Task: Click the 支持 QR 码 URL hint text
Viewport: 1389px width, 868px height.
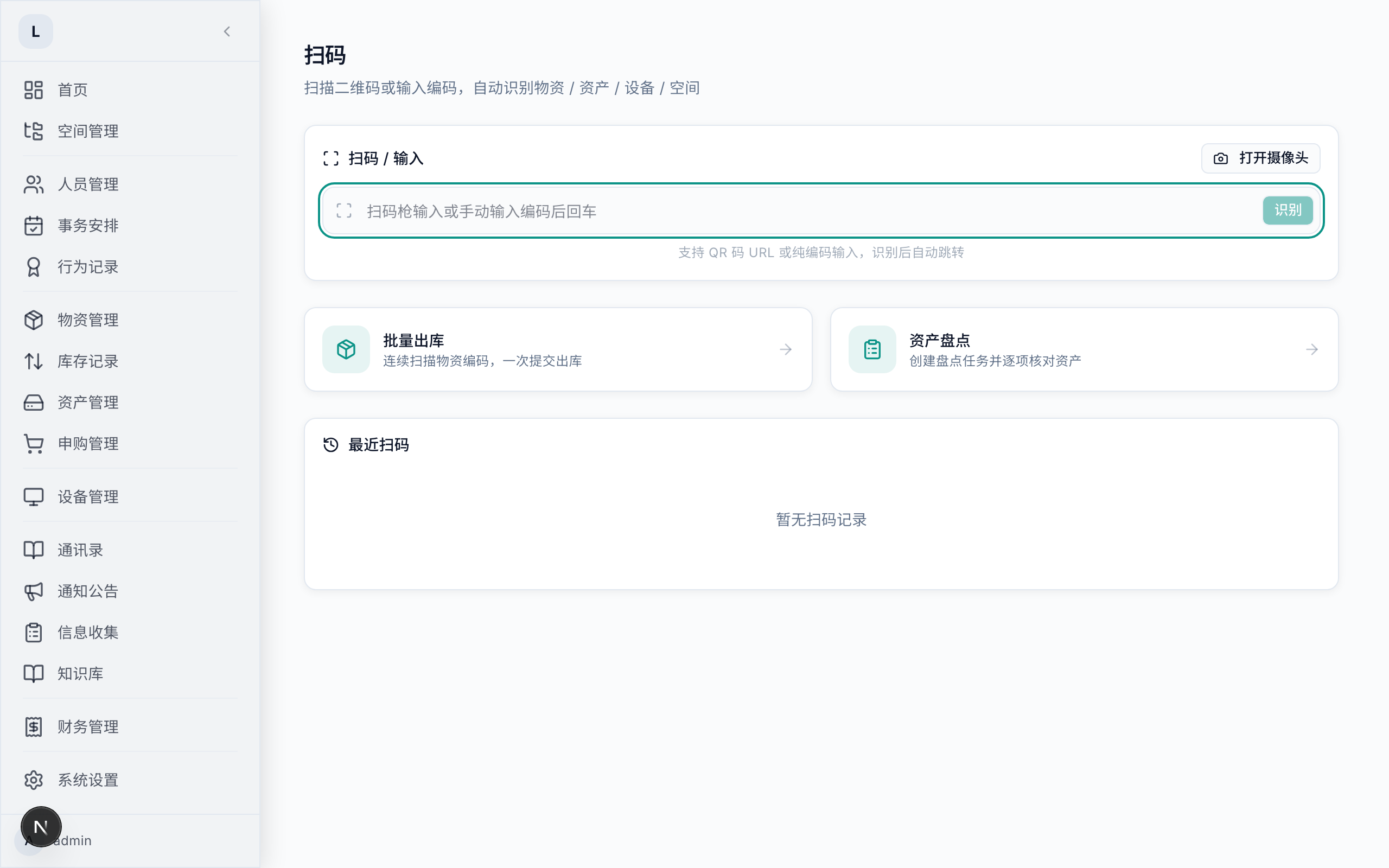Action: (821, 253)
